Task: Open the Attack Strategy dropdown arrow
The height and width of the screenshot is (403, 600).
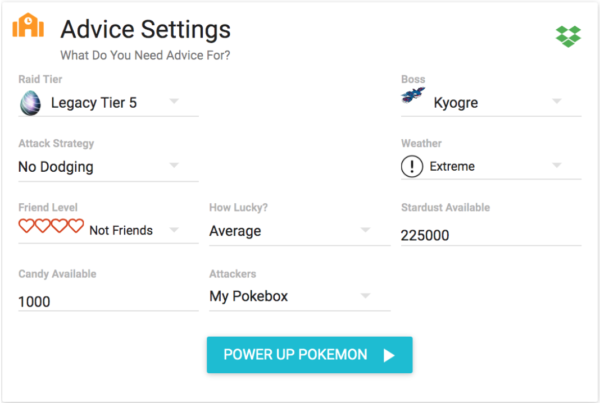Action: pyautogui.click(x=174, y=166)
